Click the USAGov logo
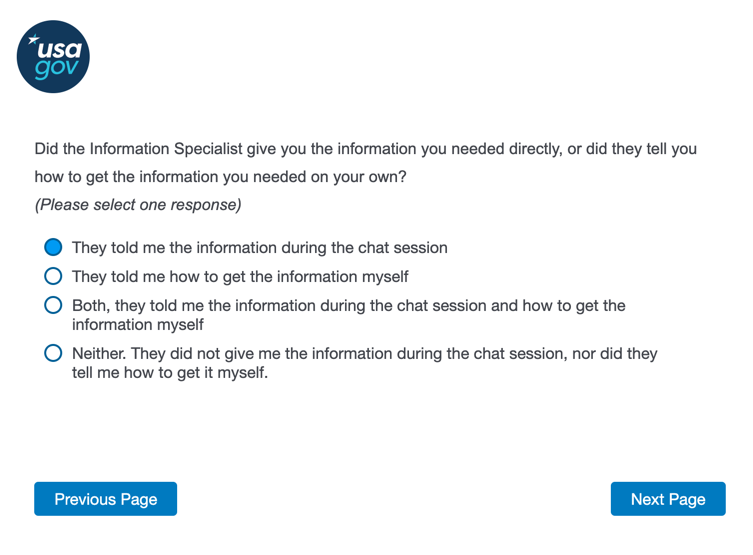 coord(54,57)
